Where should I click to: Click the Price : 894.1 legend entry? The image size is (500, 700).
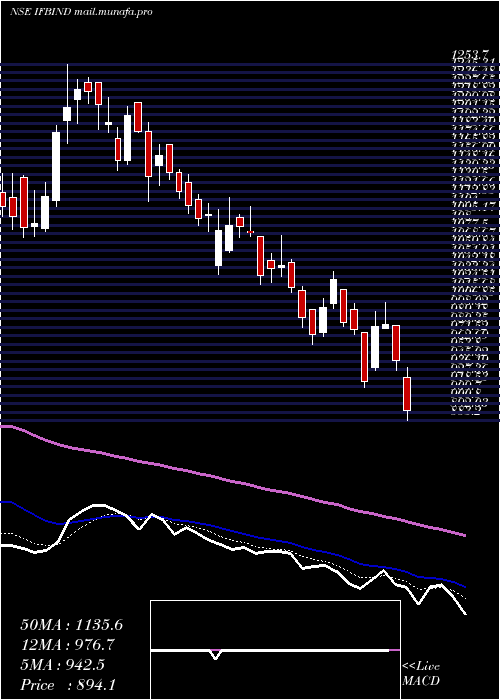click(x=69, y=685)
